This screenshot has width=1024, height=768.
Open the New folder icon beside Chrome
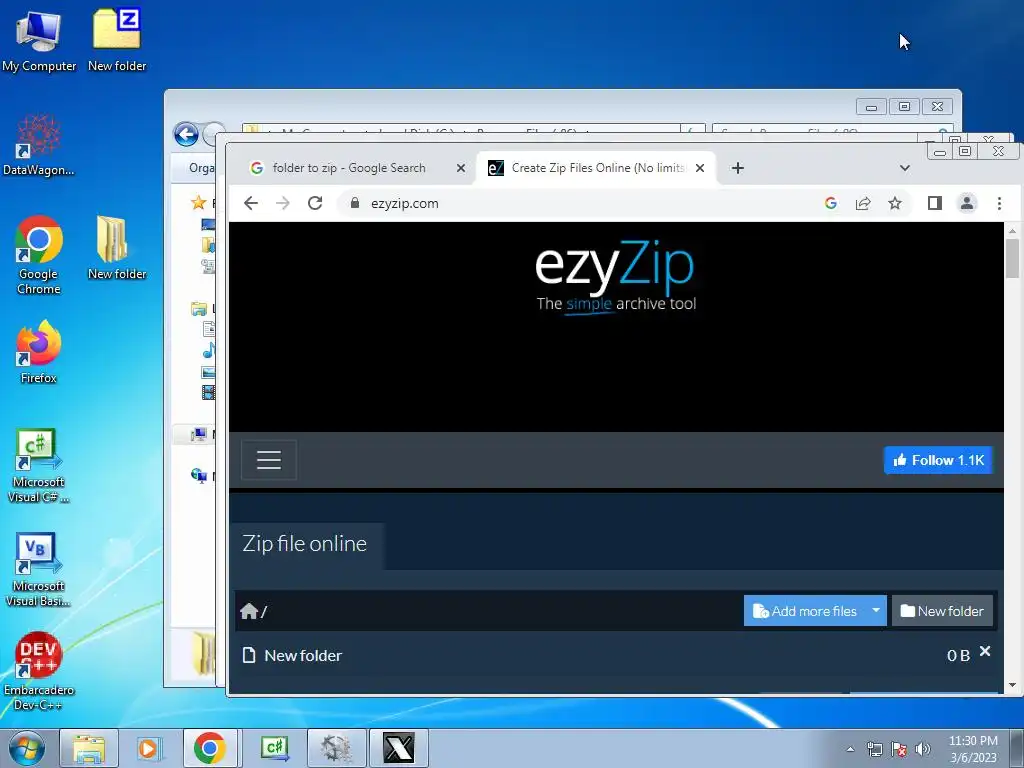pyautogui.click(x=117, y=248)
